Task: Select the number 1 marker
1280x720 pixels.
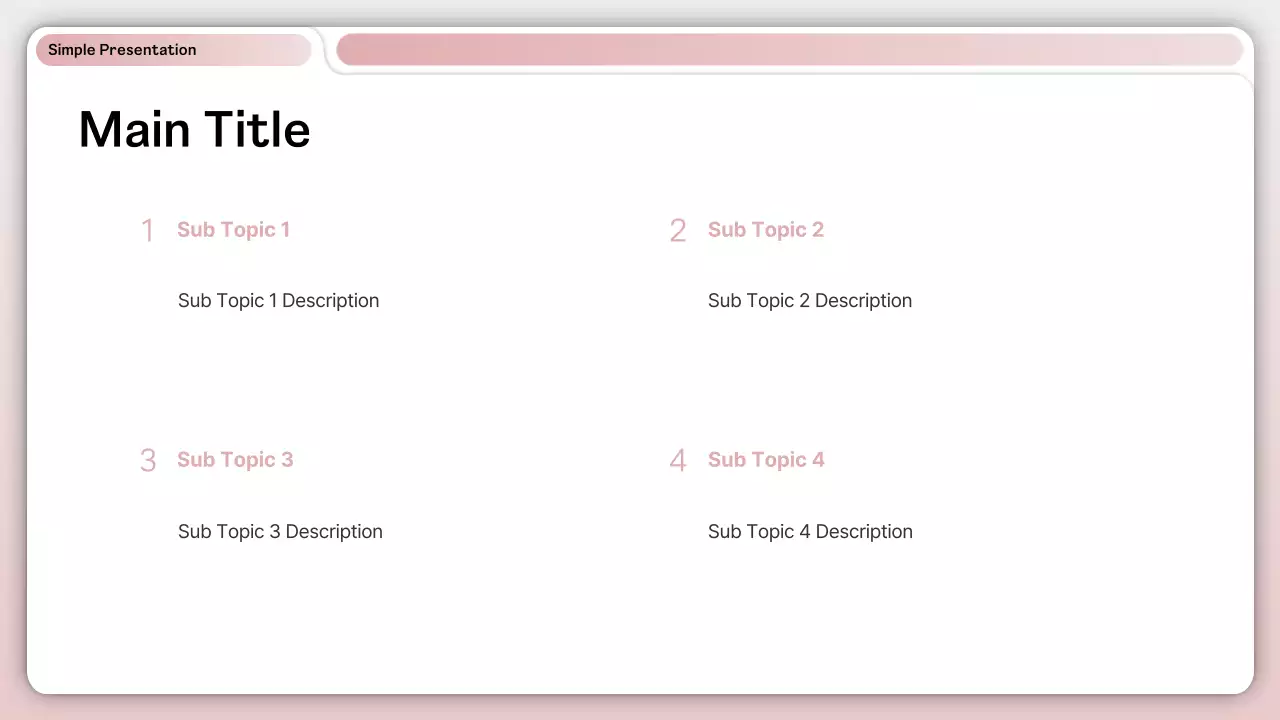Action: tap(147, 230)
